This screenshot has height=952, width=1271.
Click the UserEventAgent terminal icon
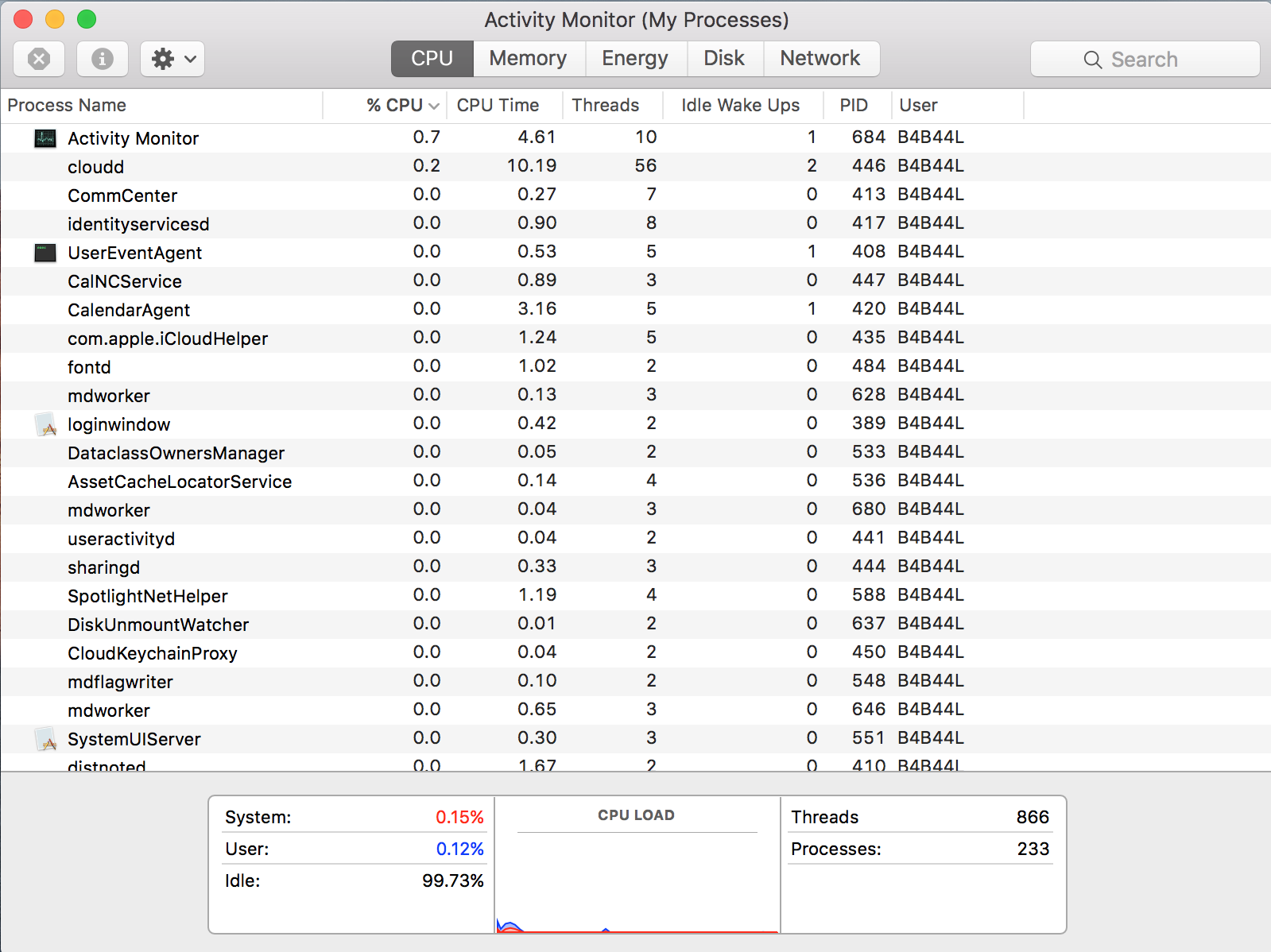45,253
